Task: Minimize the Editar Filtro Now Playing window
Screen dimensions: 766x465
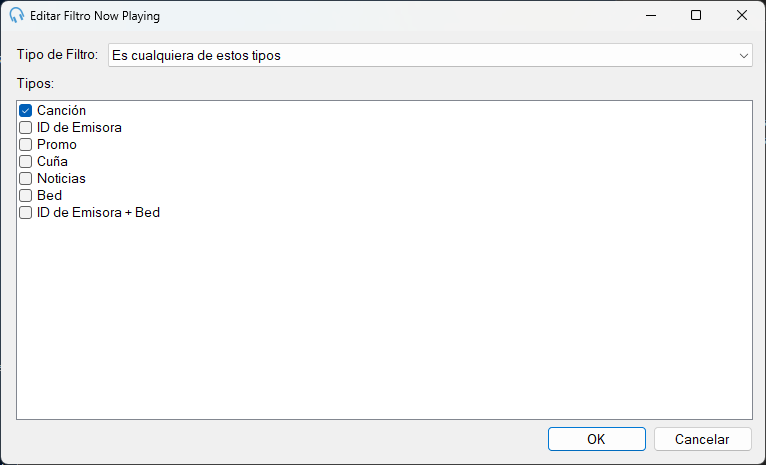Action: point(651,15)
